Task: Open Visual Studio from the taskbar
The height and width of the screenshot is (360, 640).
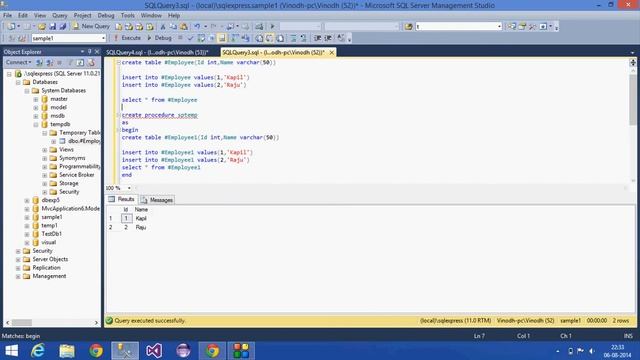Action: pos(154,351)
